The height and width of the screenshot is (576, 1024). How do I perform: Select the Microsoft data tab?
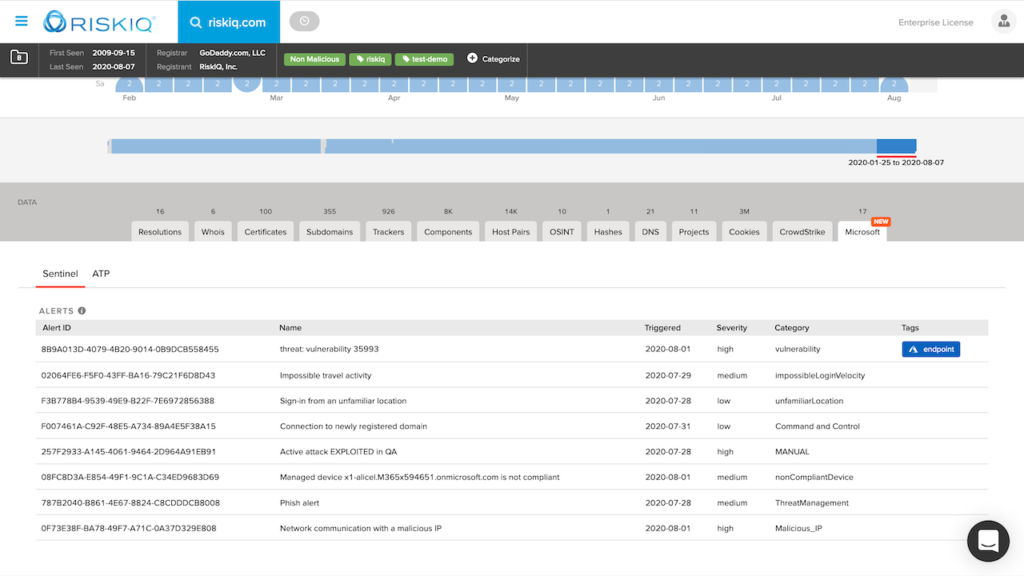point(862,232)
